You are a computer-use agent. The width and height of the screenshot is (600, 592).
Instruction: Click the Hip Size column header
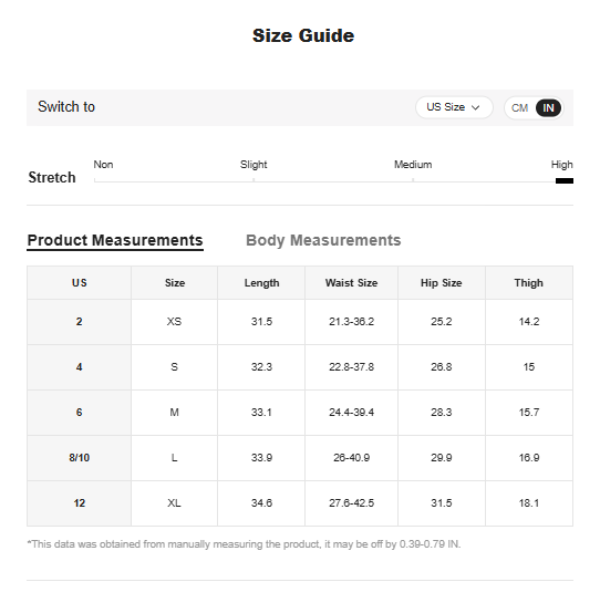click(441, 283)
